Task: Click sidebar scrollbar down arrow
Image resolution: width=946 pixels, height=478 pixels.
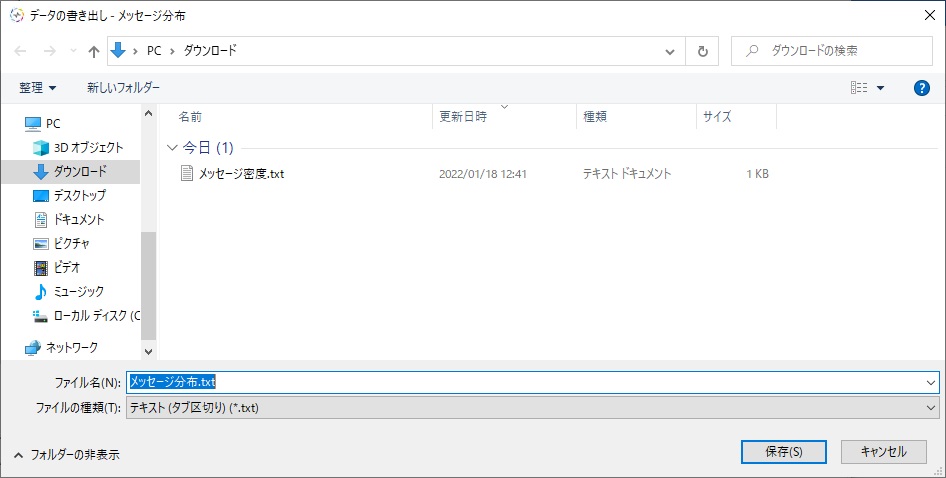Action: coord(148,351)
